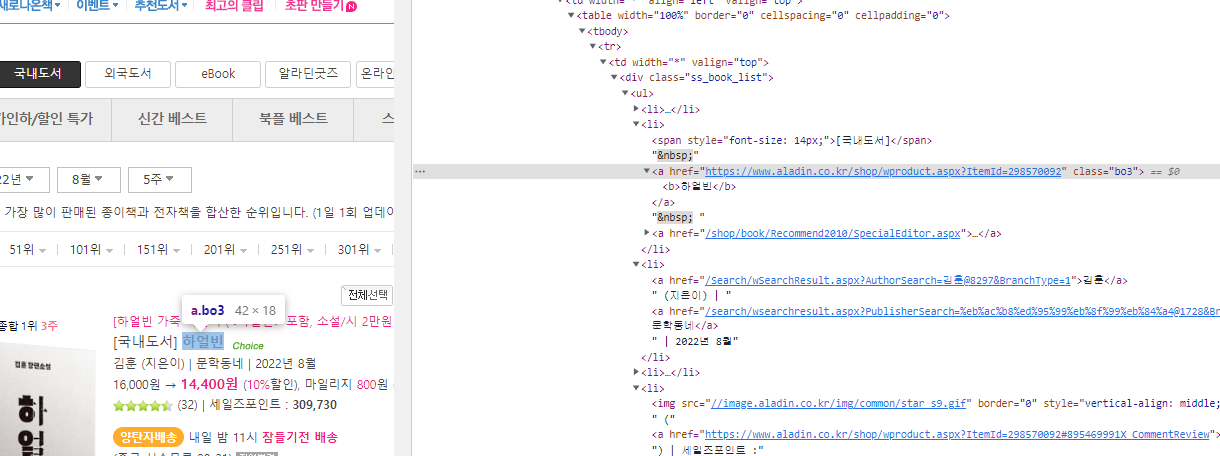The height and width of the screenshot is (456, 1220).
Task: Open the 신간 베스트 tab
Action: tap(173, 118)
